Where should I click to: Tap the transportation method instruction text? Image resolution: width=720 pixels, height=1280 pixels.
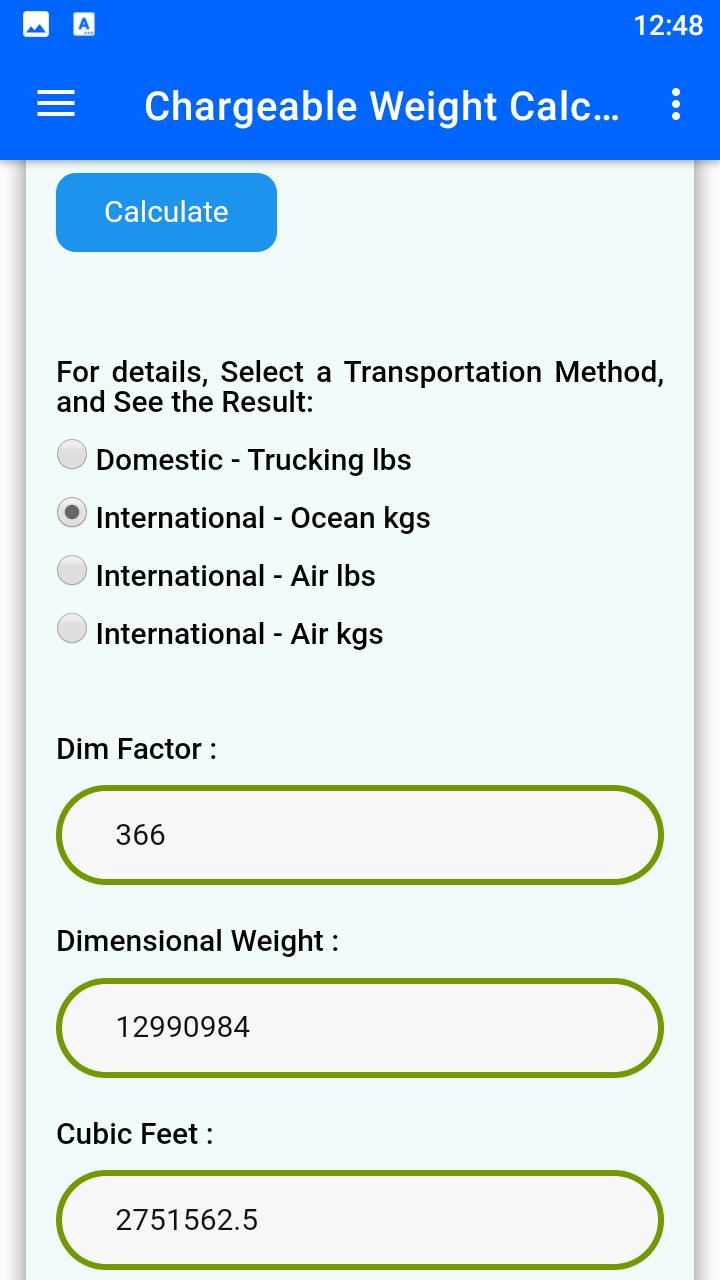(x=360, y=386)
